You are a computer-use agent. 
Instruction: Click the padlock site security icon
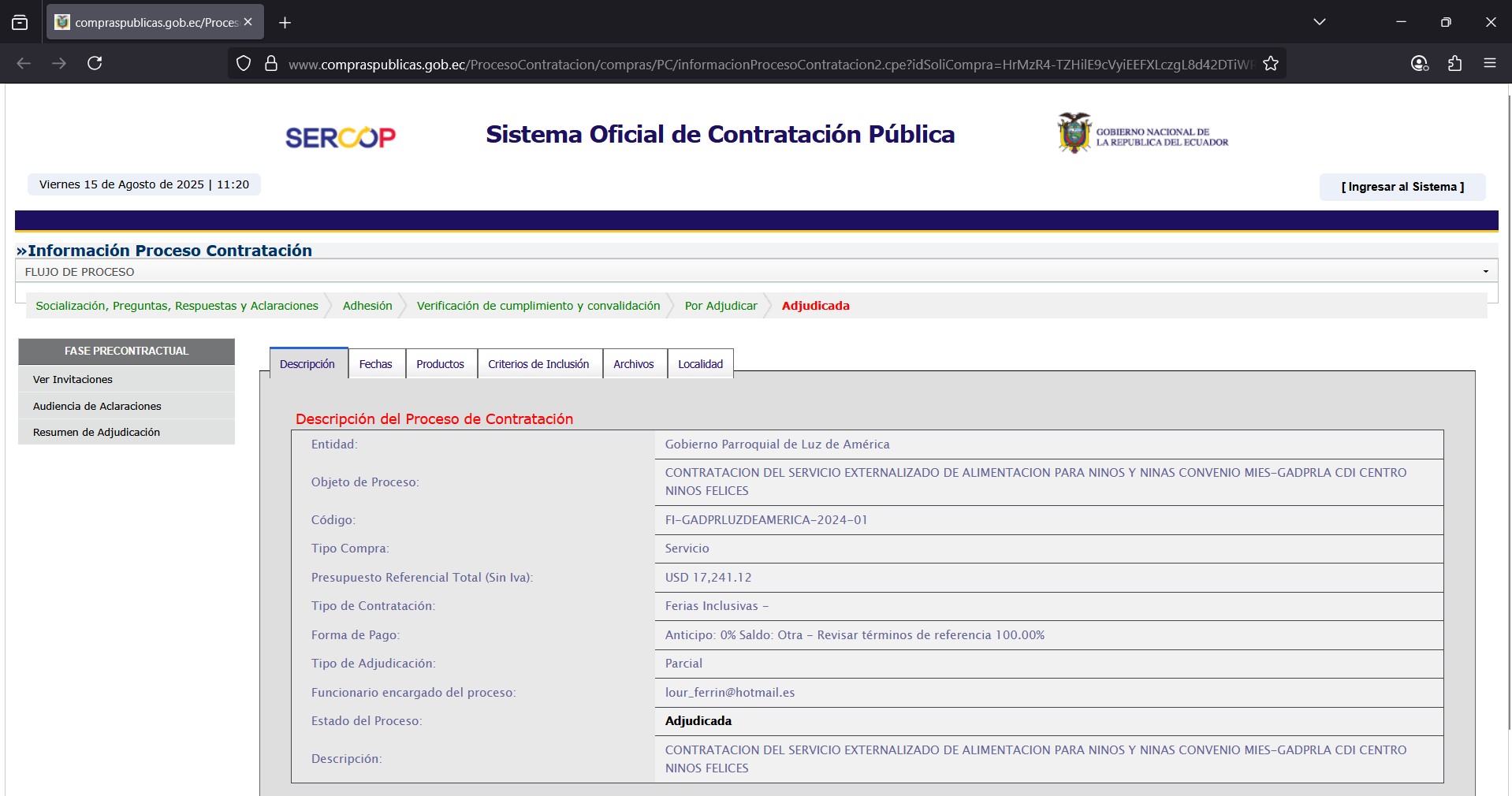[x=271, y=64]
